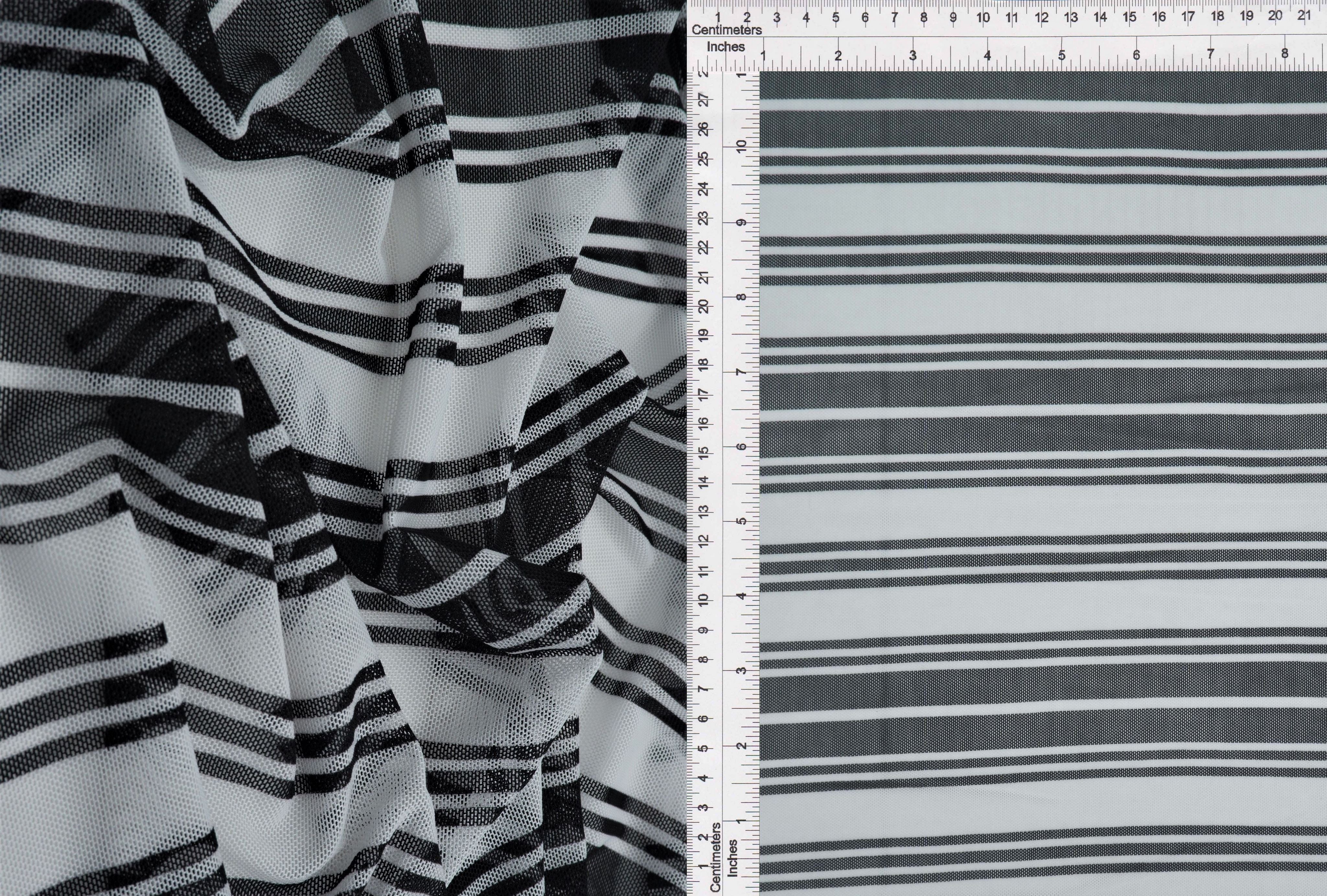Image resolution: width=1327 pixels, height=896 pixels.
Task: Click the horizontal "Centimeters" label on top ruler
Action: [726, 30]
